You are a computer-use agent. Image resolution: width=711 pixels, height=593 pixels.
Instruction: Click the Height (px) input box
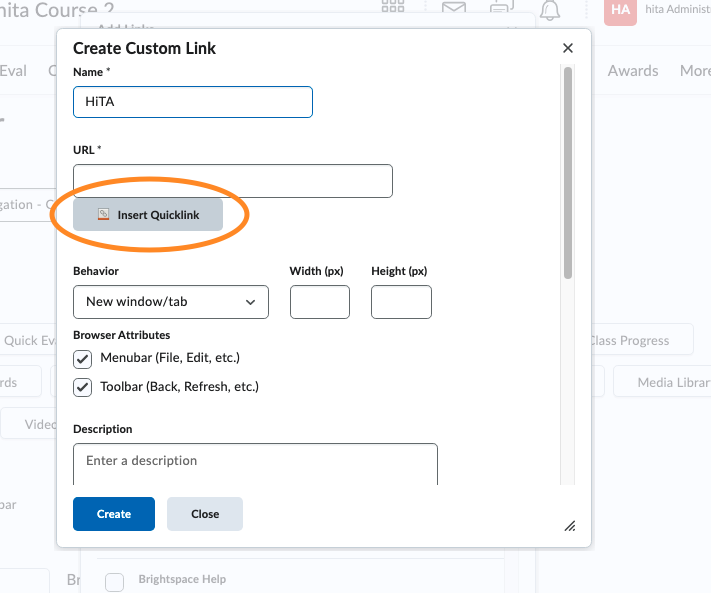401,302
